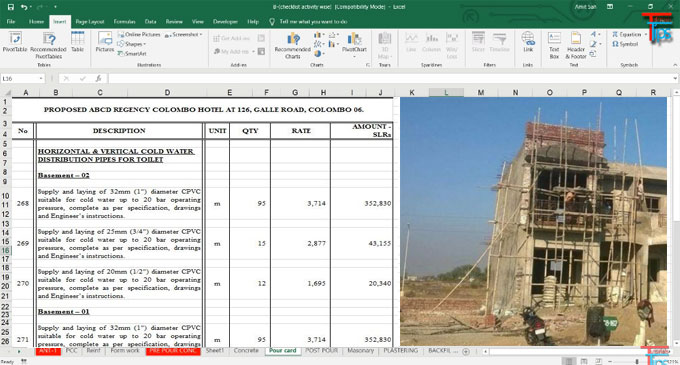Insert a PivotTable
The height and width of the screenshot is (365, 680).
tap(15, 42)
